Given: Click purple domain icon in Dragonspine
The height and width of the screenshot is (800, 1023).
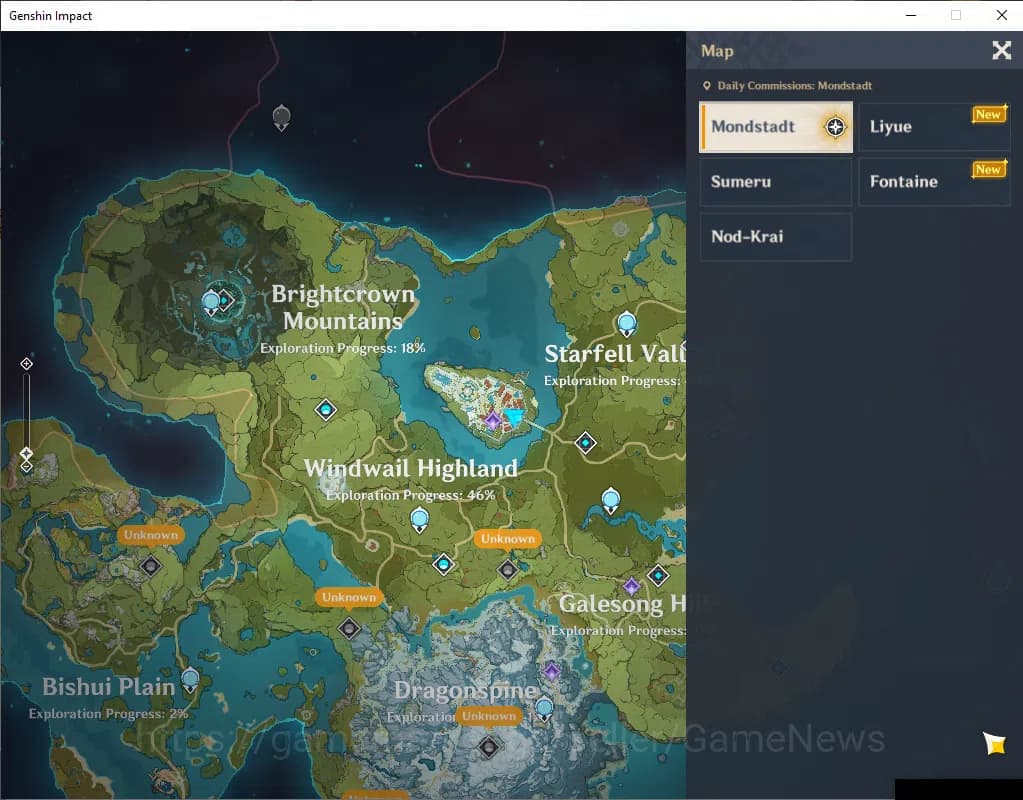Looking at the screenshot, I should pyautogui.click(x=551, y=671).
